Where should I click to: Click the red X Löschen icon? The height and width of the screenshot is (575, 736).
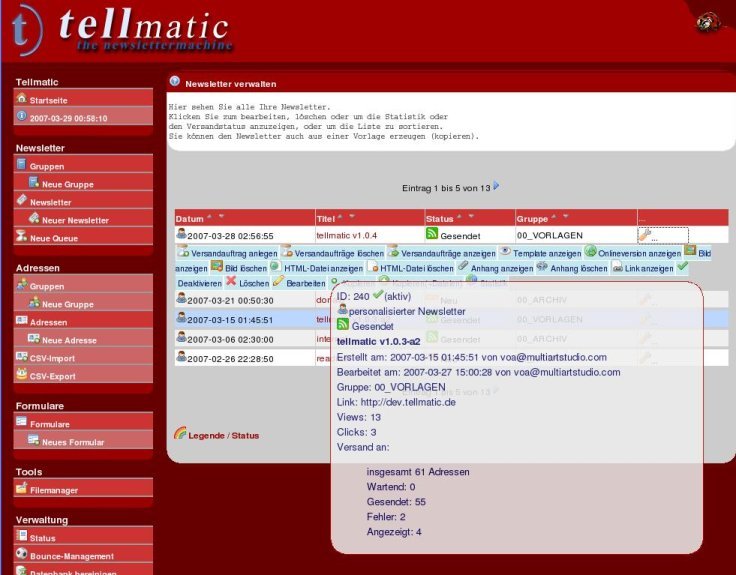tap(231, 281)
